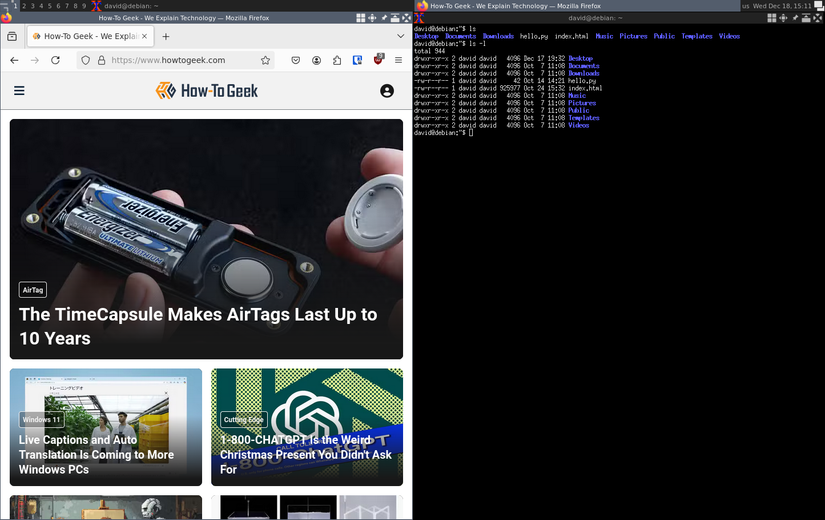Toggle always-on-top for terminal window
The height and width of the screenshot is (520, 825).
[x=806, y=18]
